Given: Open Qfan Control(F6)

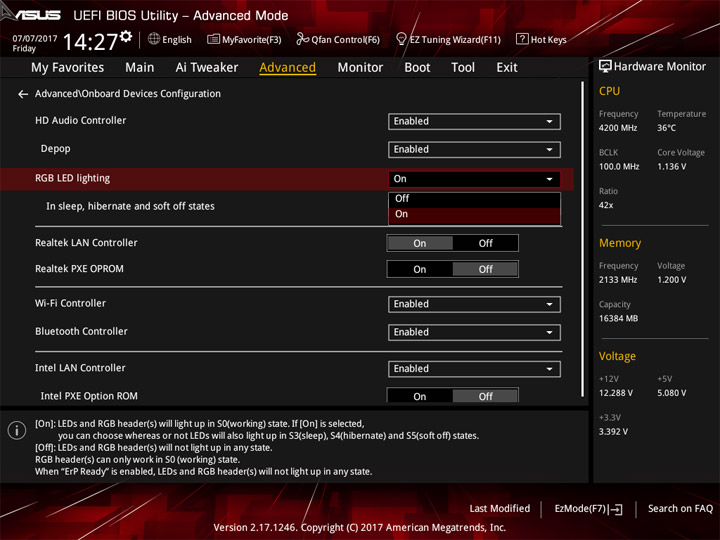Looking at the screenshot, I should [338, 39].
